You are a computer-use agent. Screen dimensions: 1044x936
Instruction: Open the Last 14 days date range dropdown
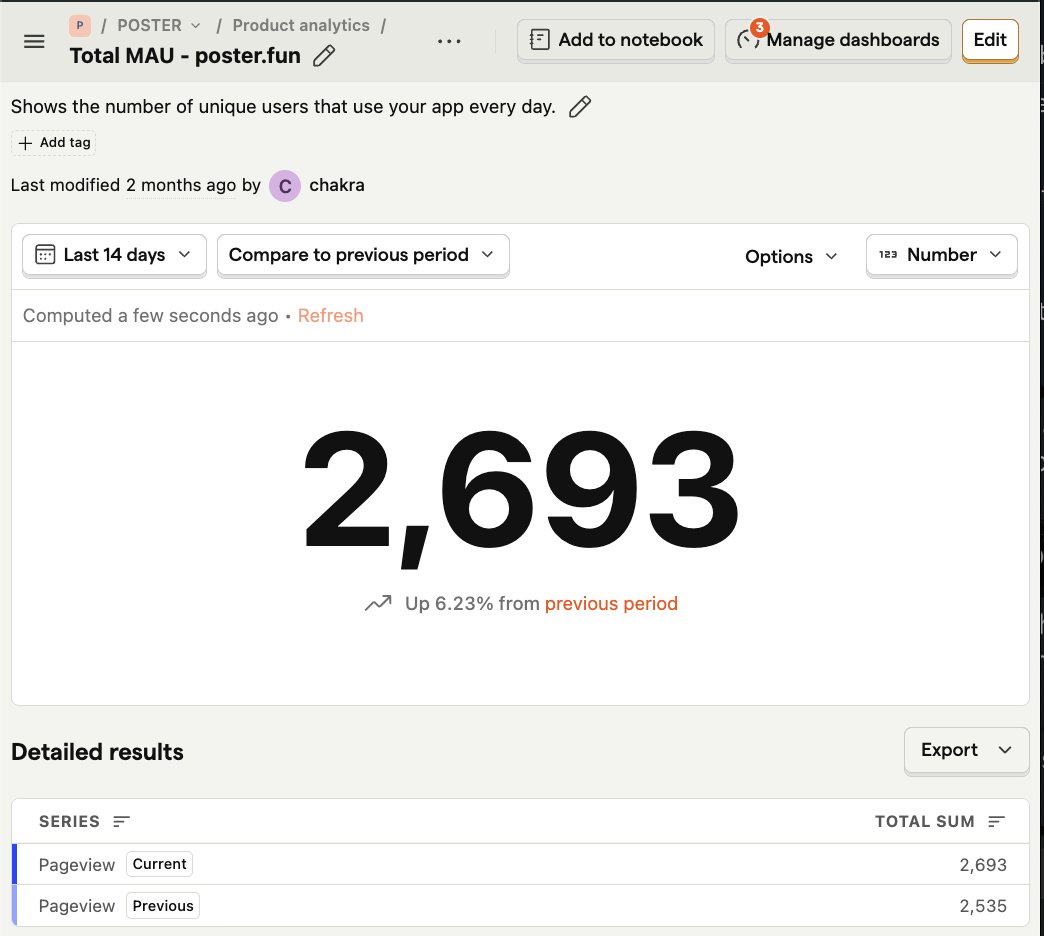pos(115,255)
